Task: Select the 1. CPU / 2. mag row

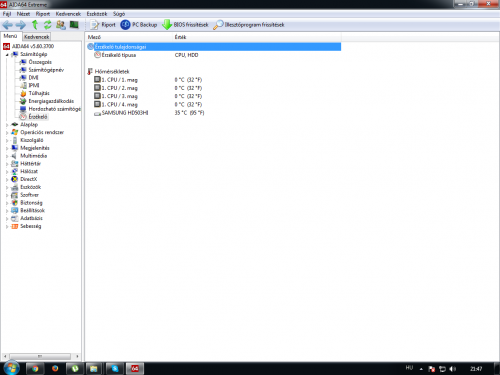Action: [x=214, y=88]
